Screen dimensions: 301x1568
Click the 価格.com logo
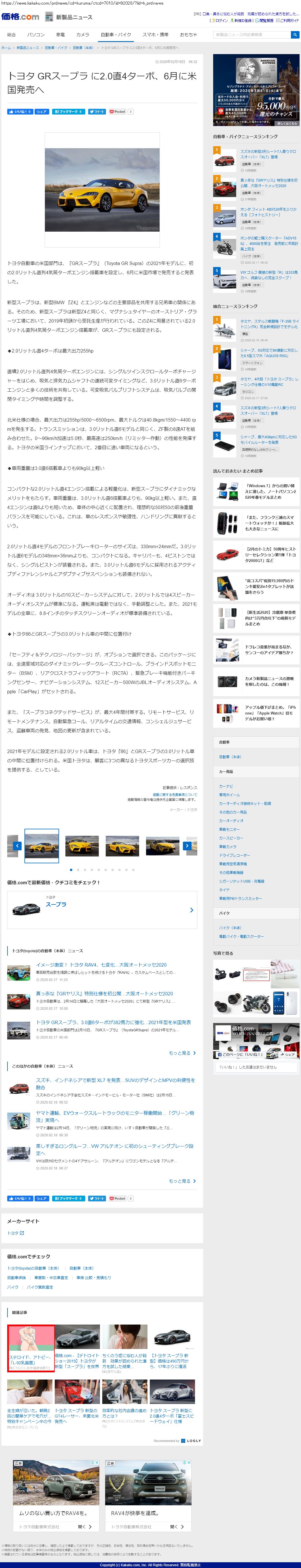(x=20, y=16)
